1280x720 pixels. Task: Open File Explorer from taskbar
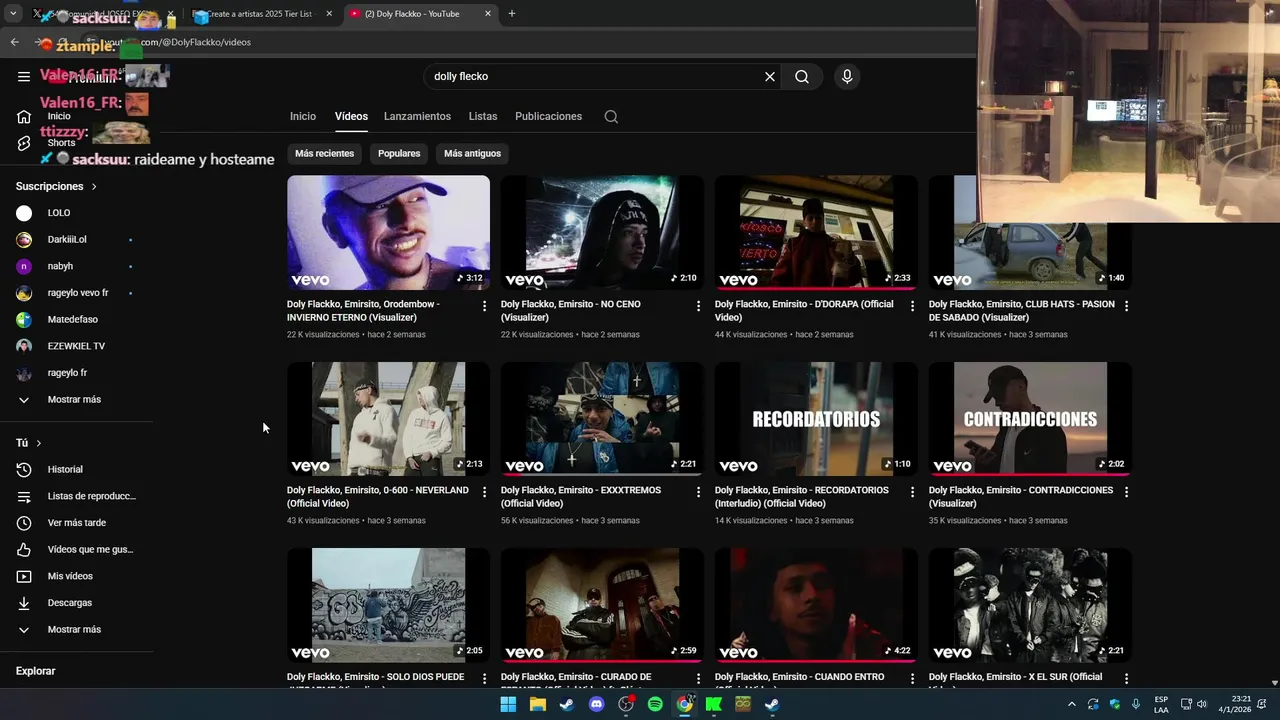click(x=538, y=704)
